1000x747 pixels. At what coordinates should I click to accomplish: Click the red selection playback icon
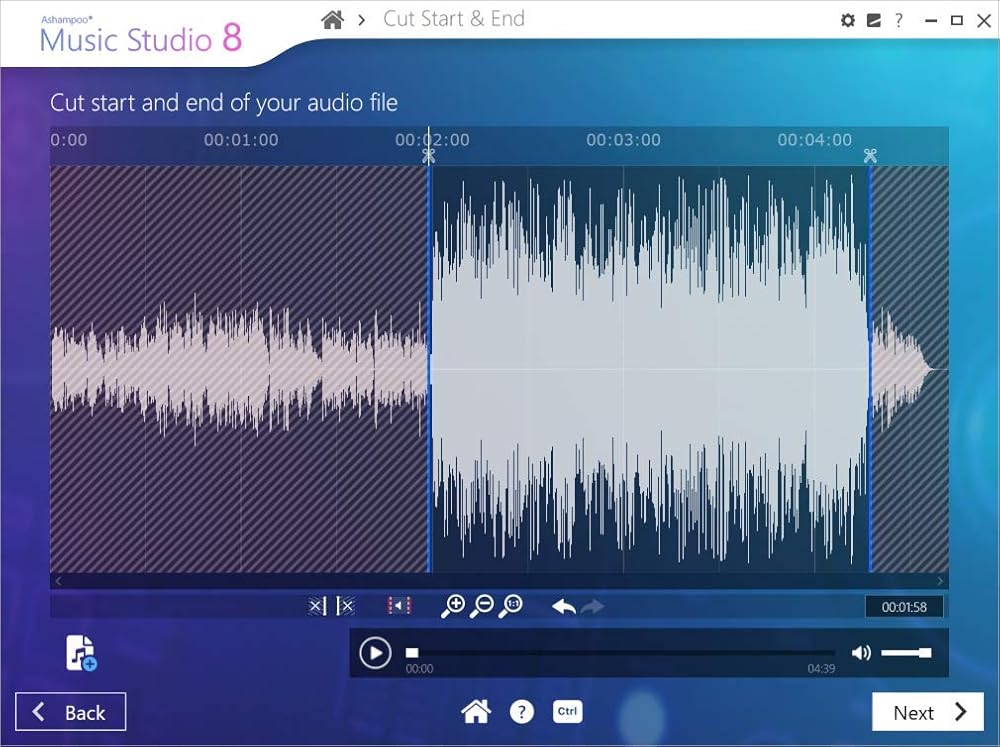point(399,606)
